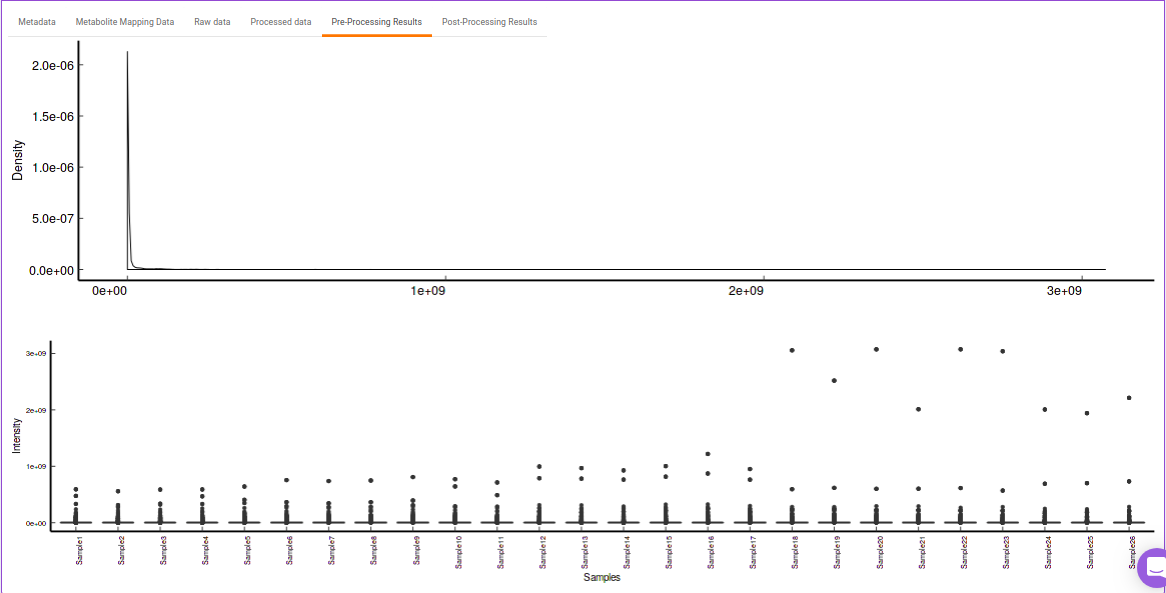Image resolution: width=1166 pixels, height=593 pixels.
Task: Click the Sample10 axis label
Action: click(458, 551)
